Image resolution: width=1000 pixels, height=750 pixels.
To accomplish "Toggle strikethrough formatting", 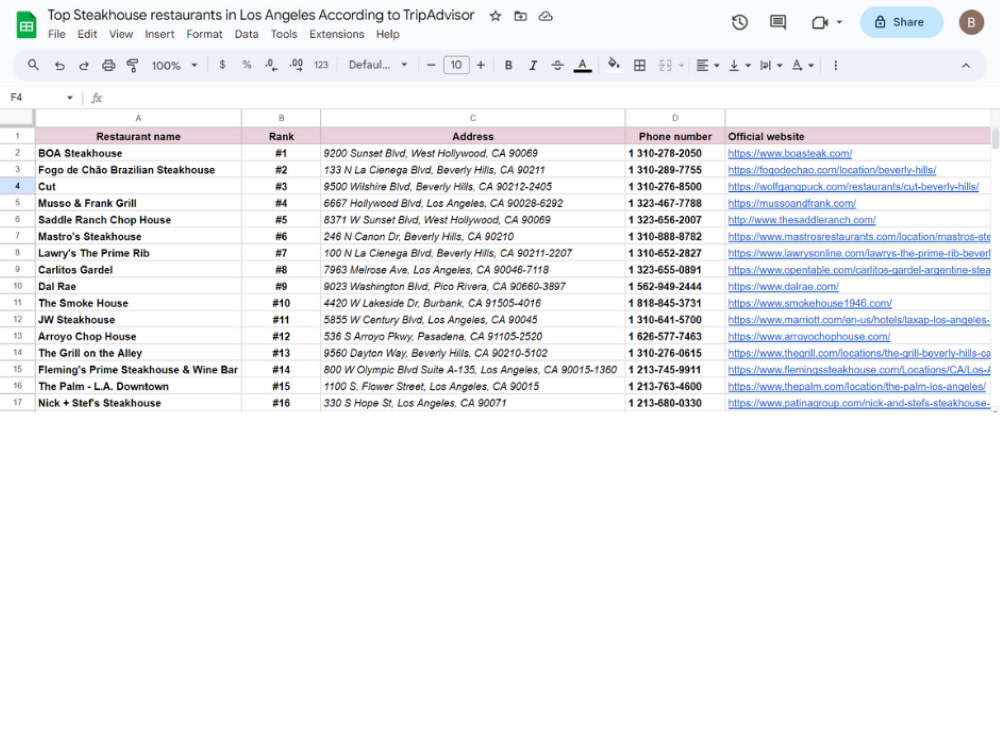I will [x=557, y=64].
